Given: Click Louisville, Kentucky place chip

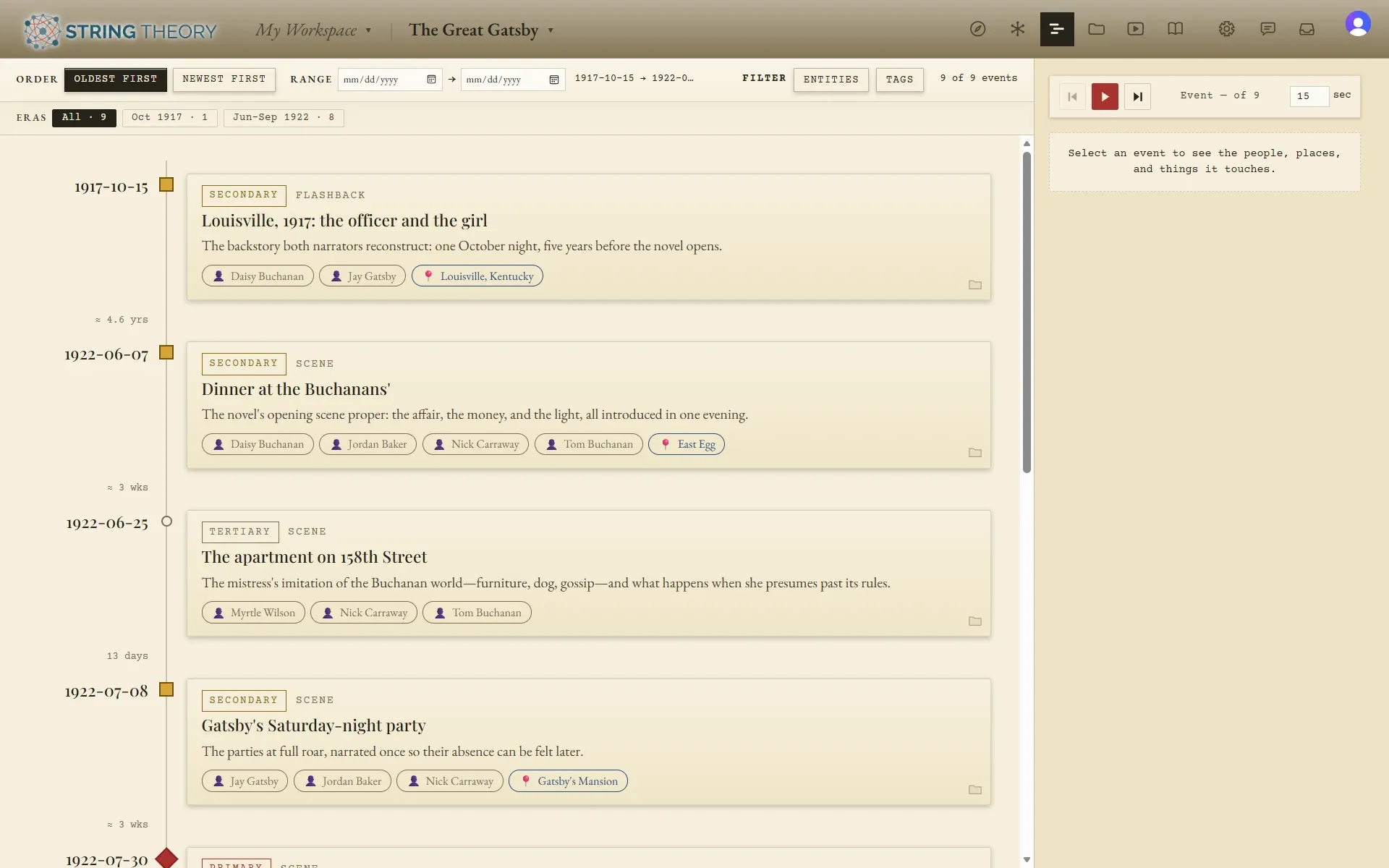Looking at the screenshot, I should click(x=477, y=276).
